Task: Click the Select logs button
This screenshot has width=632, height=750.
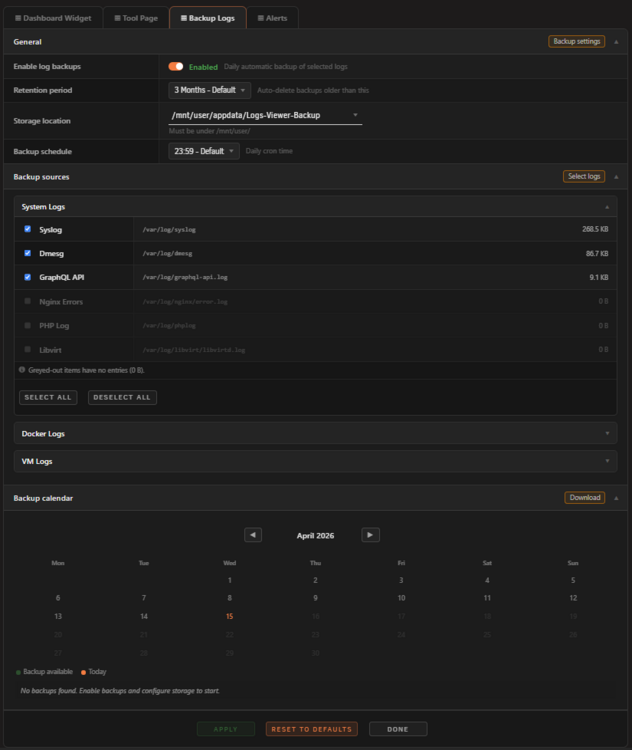Action: (x=584, y=176)
